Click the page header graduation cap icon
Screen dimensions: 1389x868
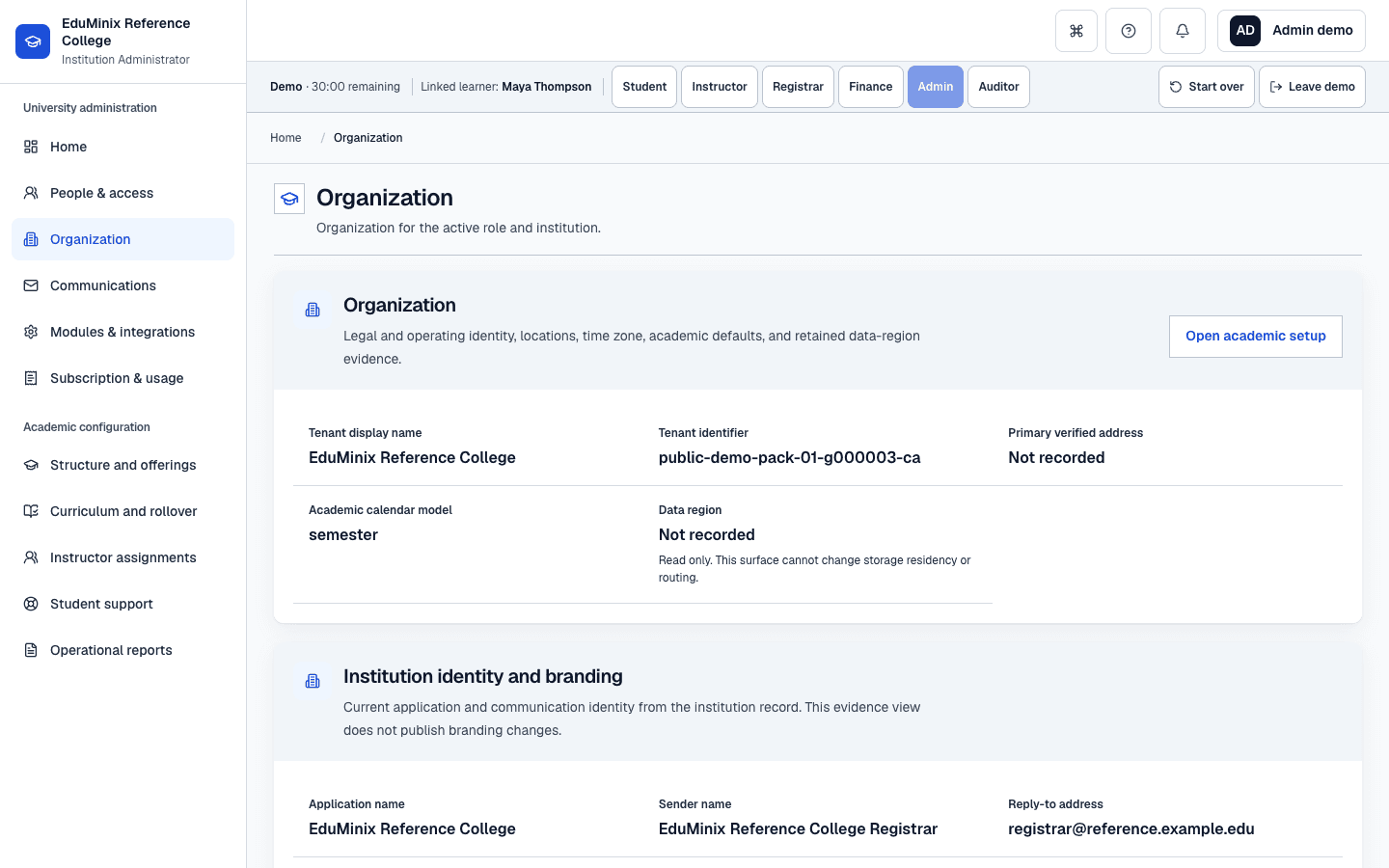pyautogui.click(x=289, y=199)
